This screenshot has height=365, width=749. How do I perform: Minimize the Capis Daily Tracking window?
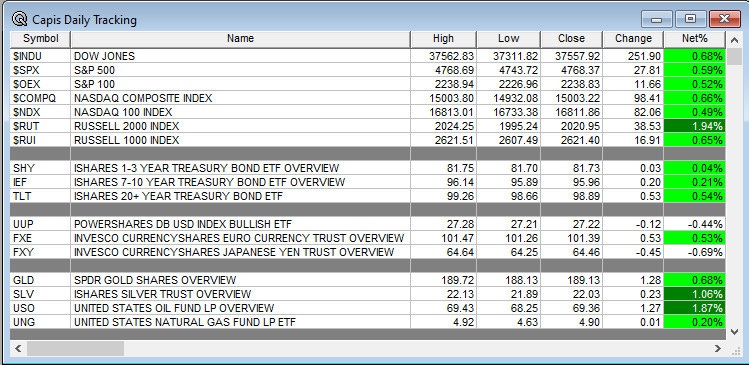(657, 20)
